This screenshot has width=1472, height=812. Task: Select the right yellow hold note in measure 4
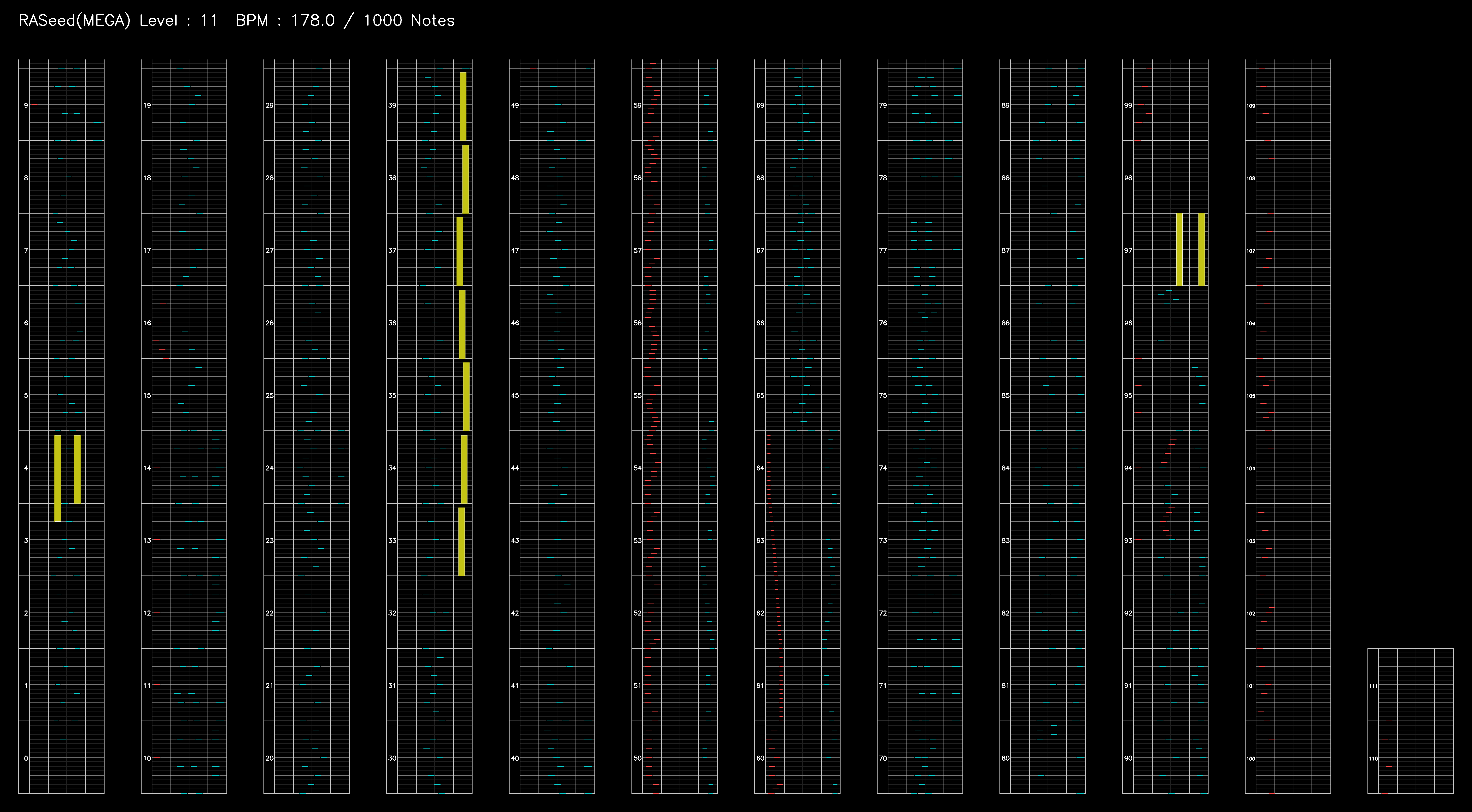(x=77, y=469)
